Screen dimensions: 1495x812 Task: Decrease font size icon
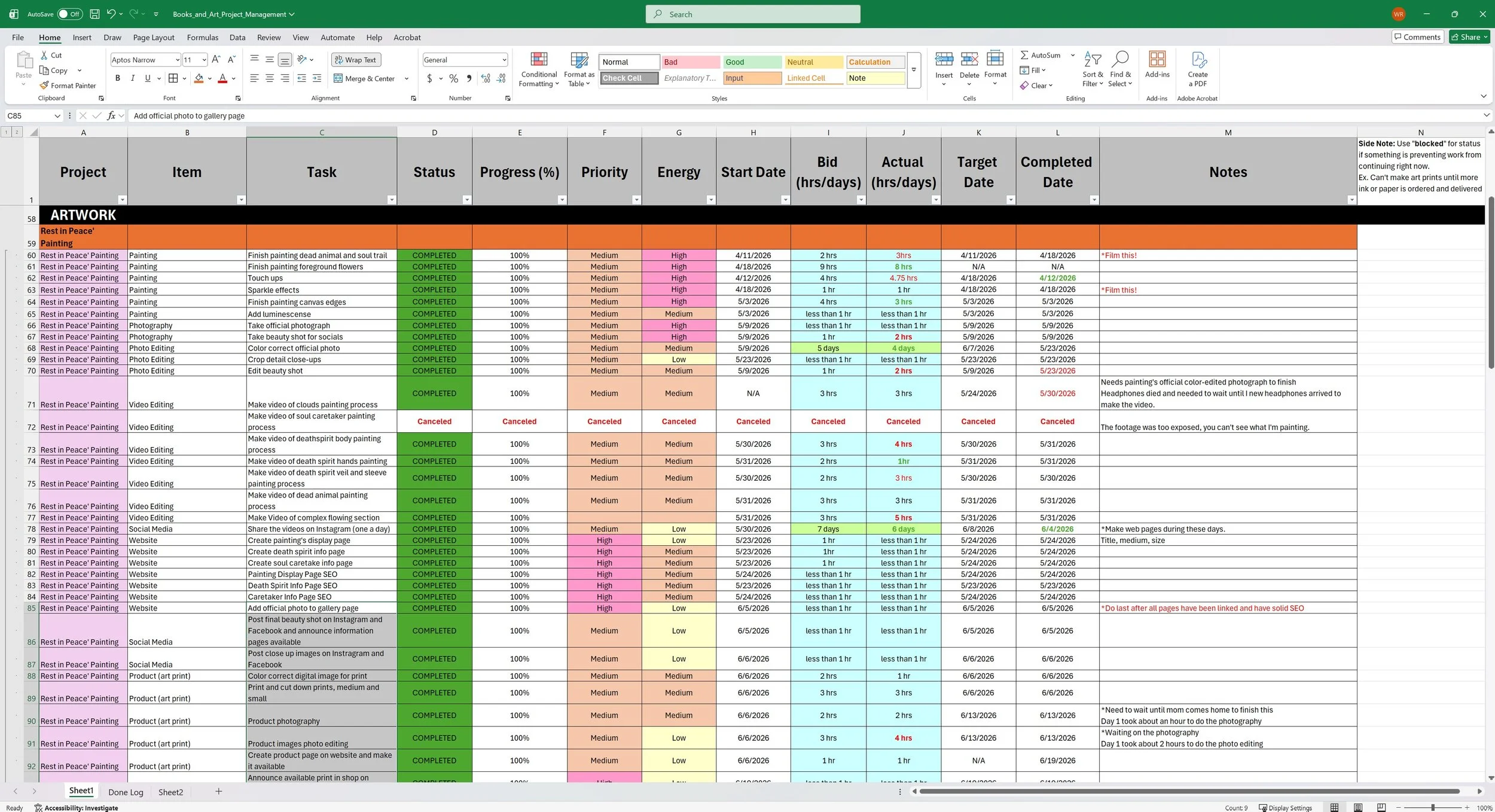[x=231, y=59]
